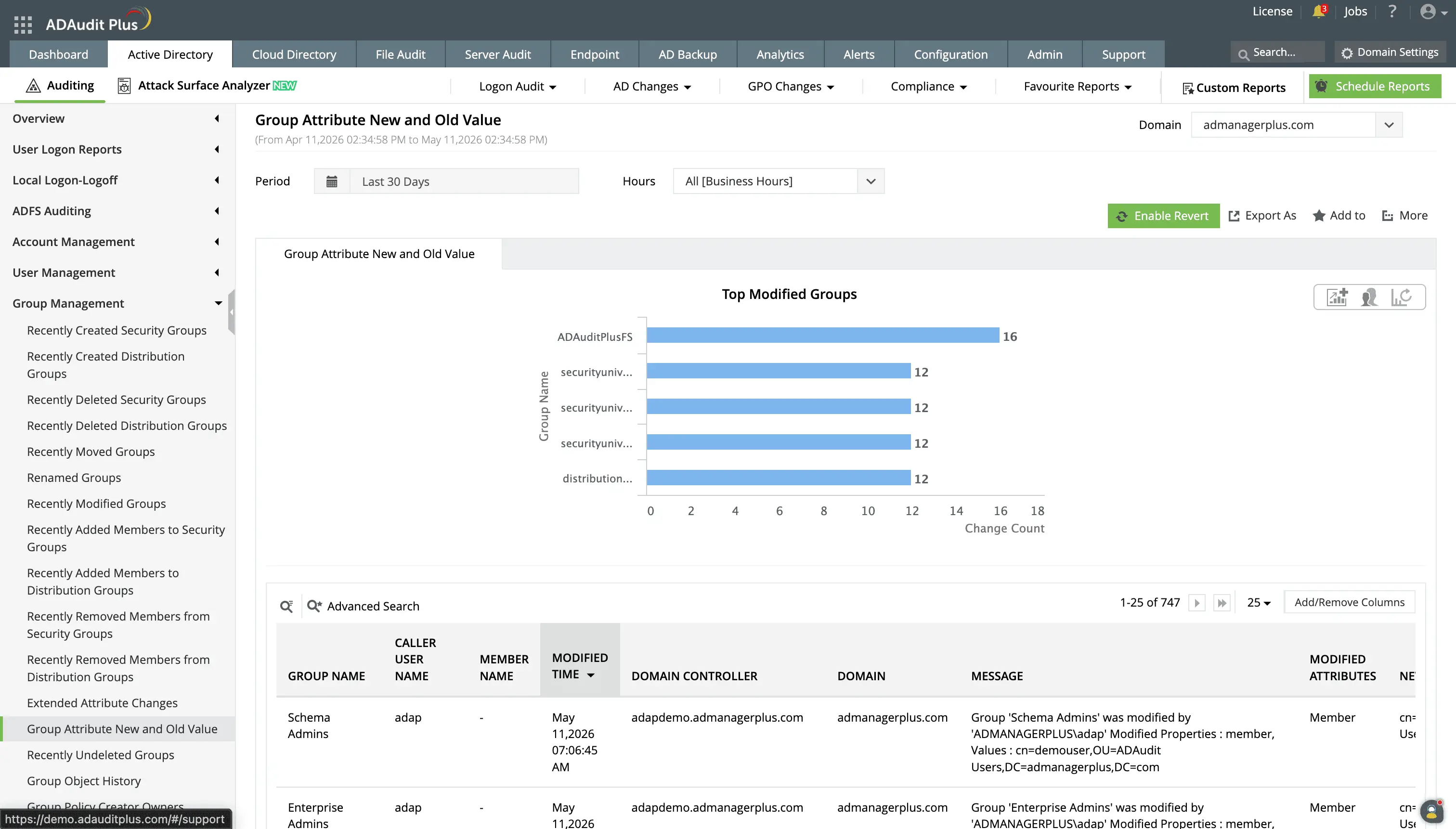Click Schedule Reports button
Screen dimensions: 1456x829
click(1375, 86)
